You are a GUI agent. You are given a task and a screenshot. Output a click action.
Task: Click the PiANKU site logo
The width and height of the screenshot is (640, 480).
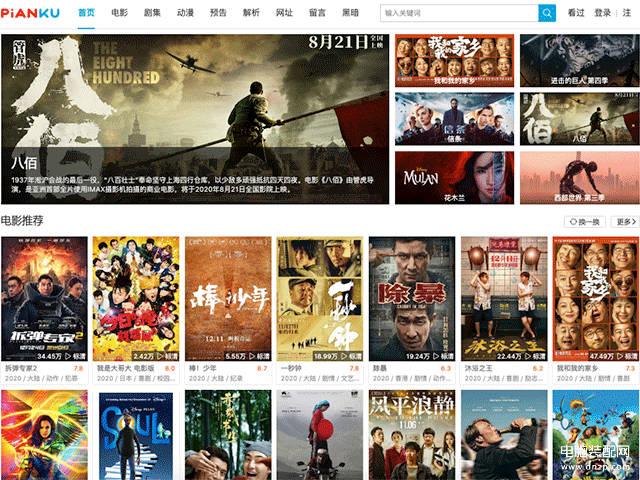pos(30,13)
